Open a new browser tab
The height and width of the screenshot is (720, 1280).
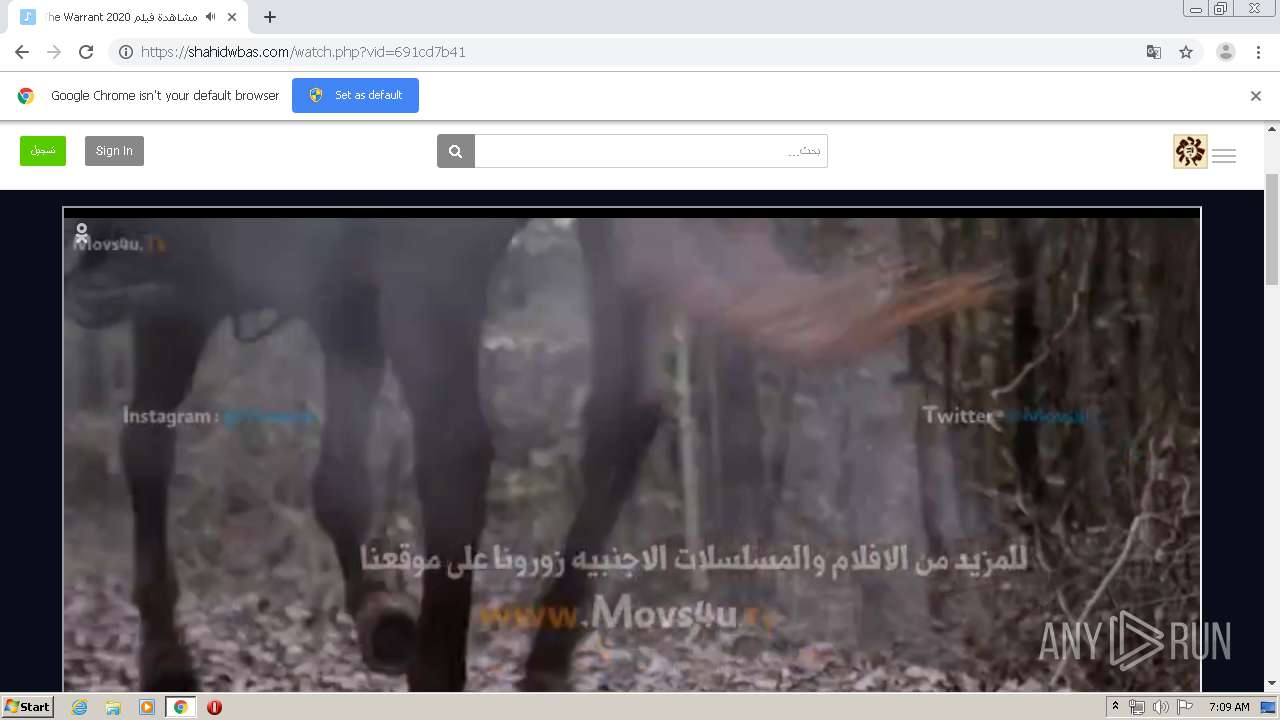tap(270, 17)
